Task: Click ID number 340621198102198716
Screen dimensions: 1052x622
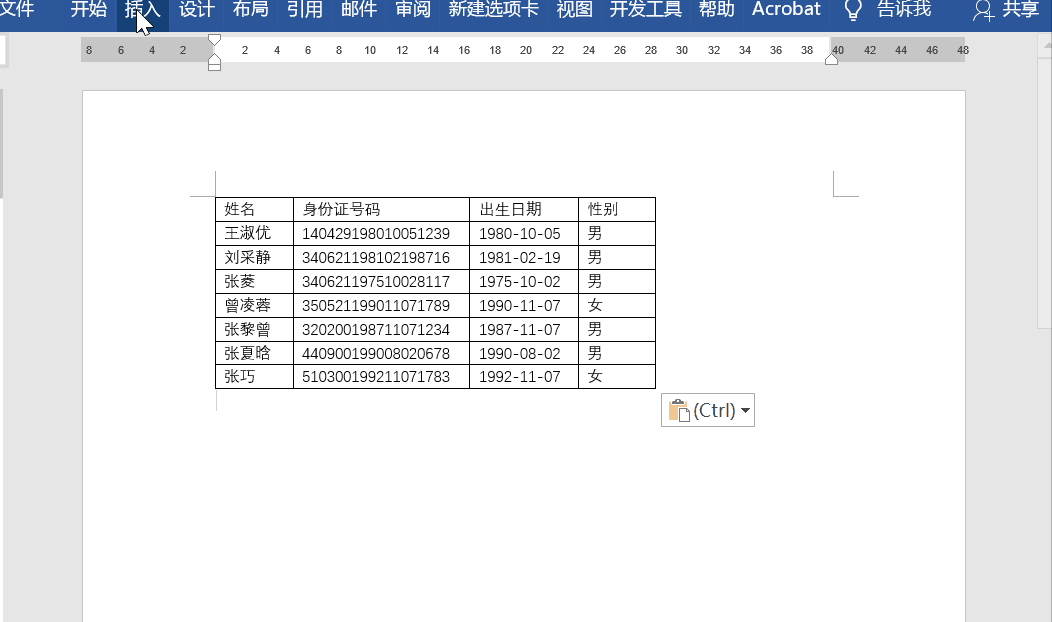Action: 376,258
